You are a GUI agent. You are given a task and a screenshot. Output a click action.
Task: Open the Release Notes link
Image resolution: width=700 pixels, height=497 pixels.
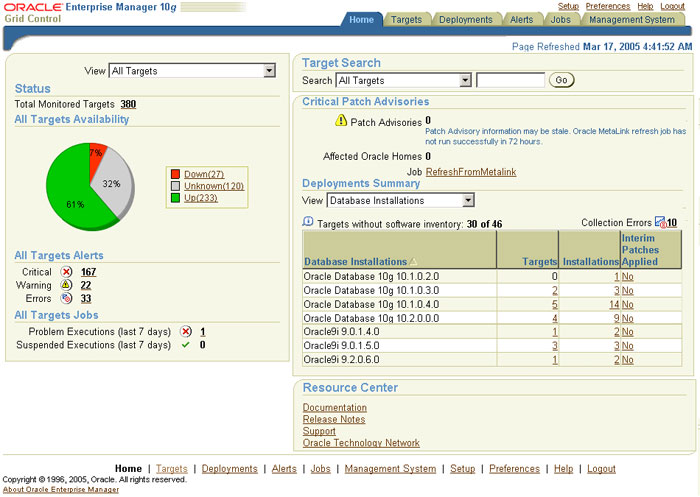click(334, 419)
